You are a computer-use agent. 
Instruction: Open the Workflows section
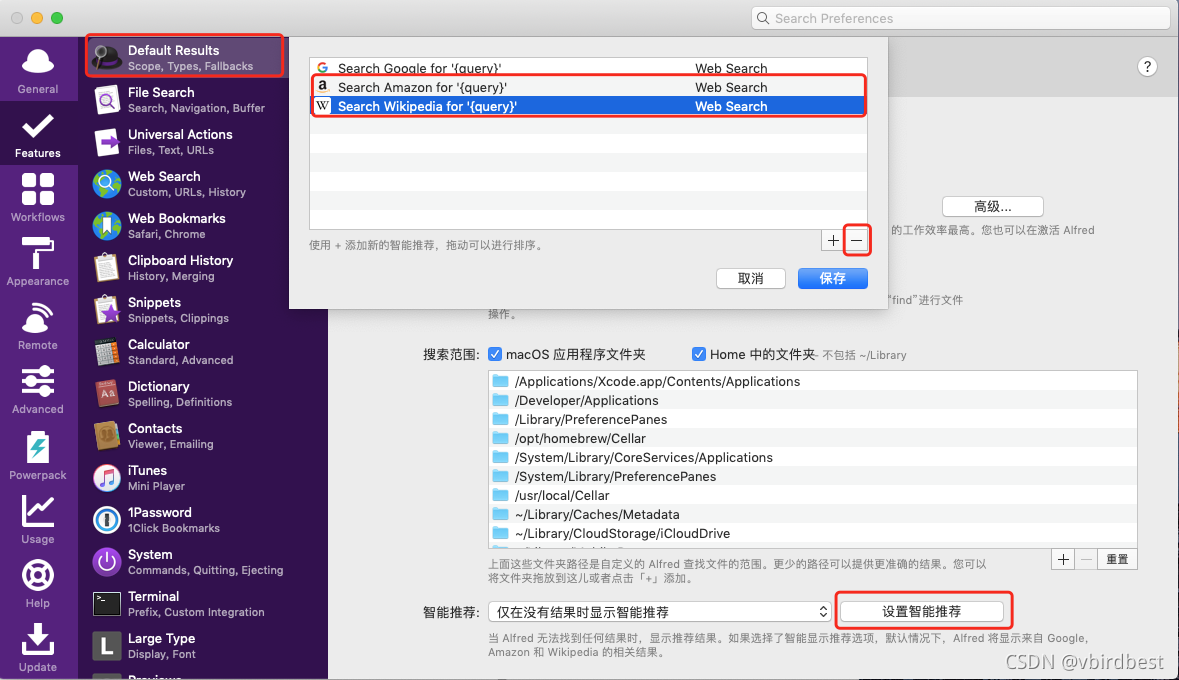pyautogui.click(x=38, y=198)
